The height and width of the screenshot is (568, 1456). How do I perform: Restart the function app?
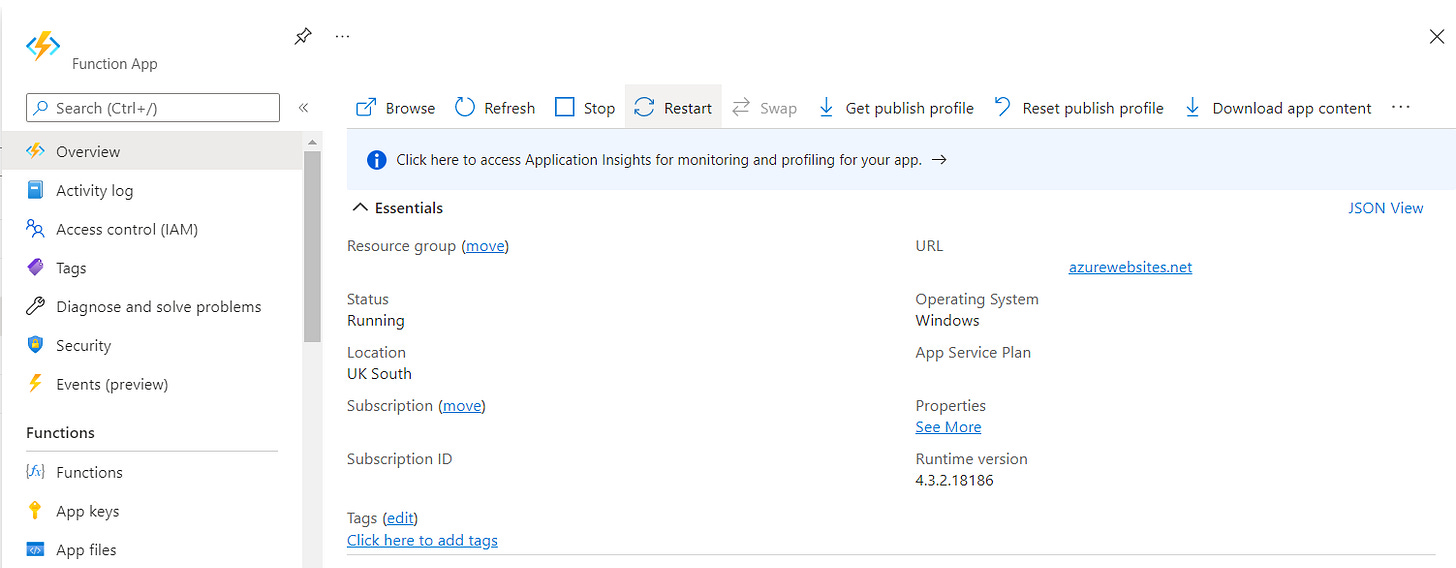(x=673, y=108)
